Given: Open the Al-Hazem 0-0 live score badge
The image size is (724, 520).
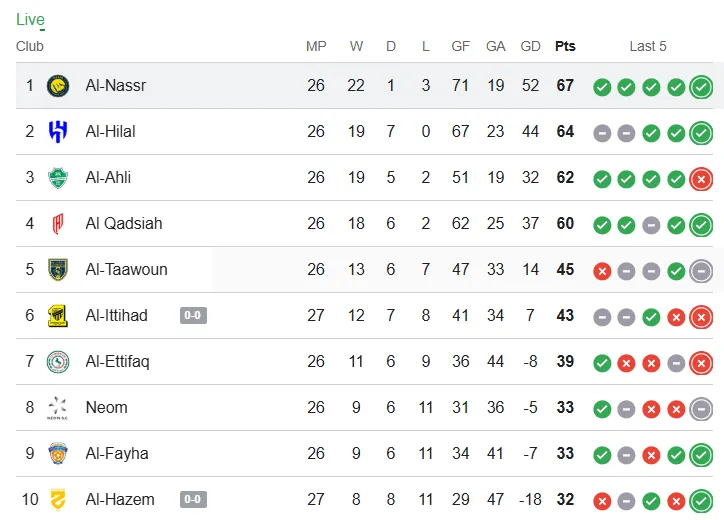Looking at the screenshot, I should coord(193,499).
